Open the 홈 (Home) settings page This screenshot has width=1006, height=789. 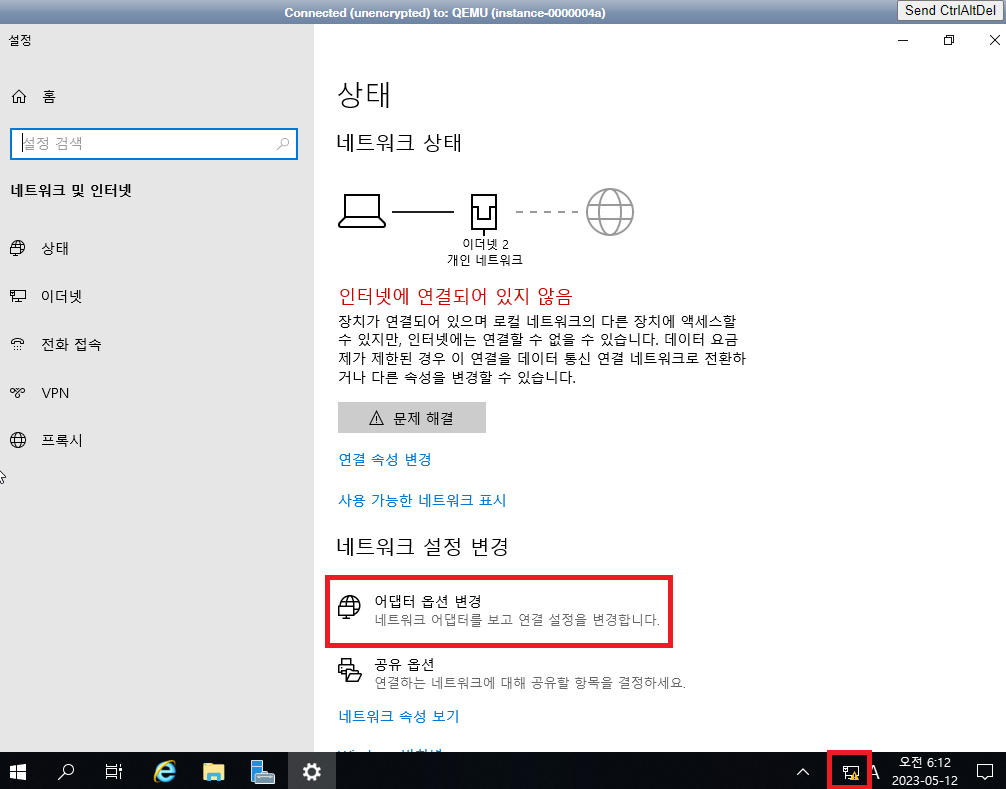(33, 96)
